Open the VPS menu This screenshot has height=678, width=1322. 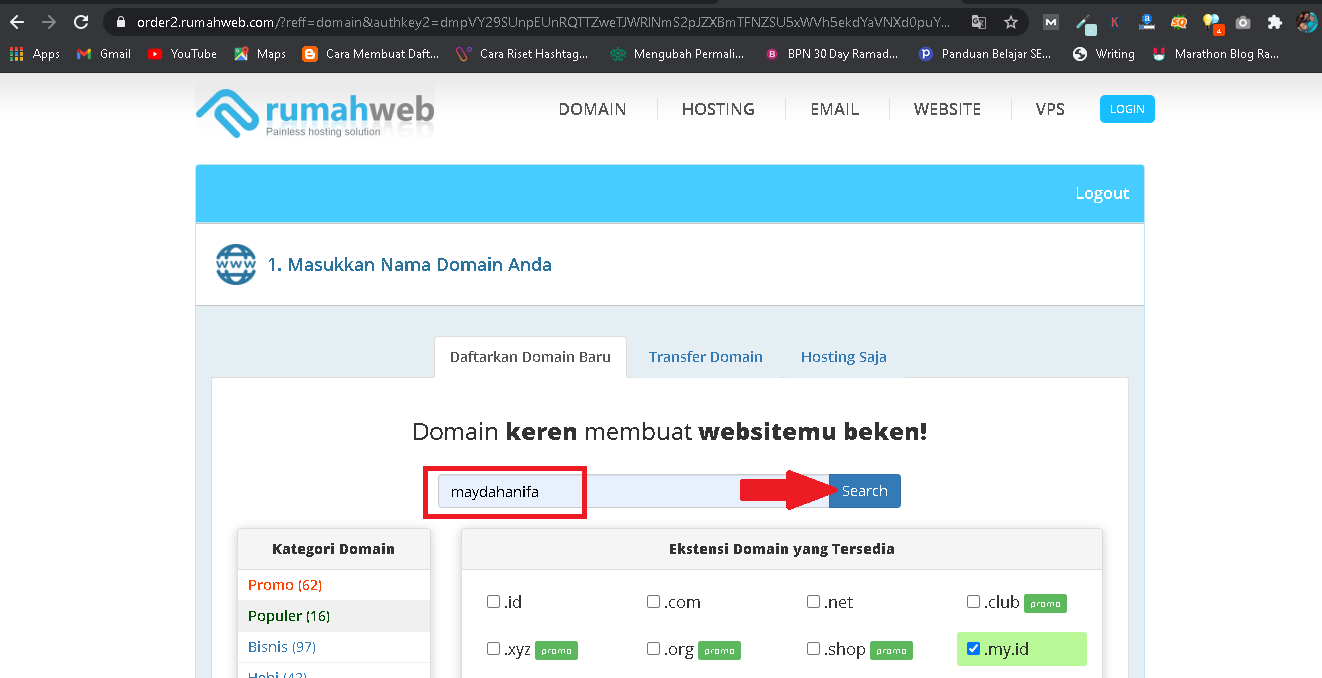(1050, 109)
